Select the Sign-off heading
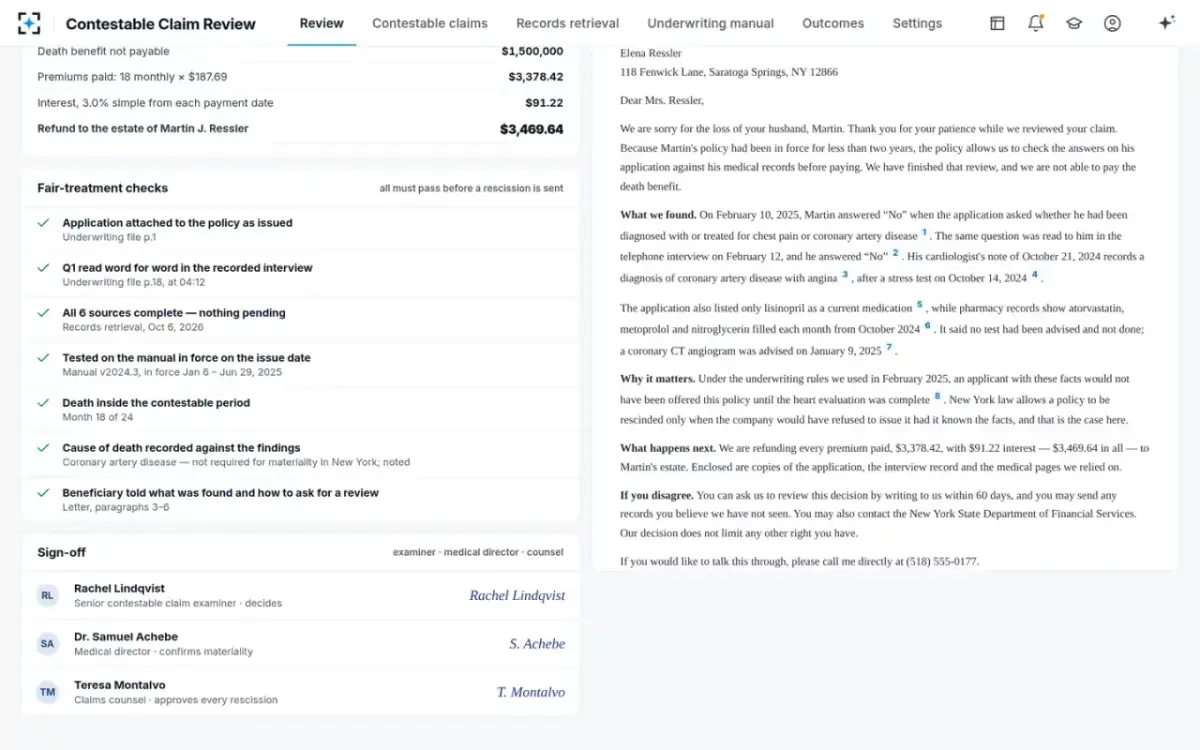This screenshot has height=750, width=1200. (x=62, y=552)
